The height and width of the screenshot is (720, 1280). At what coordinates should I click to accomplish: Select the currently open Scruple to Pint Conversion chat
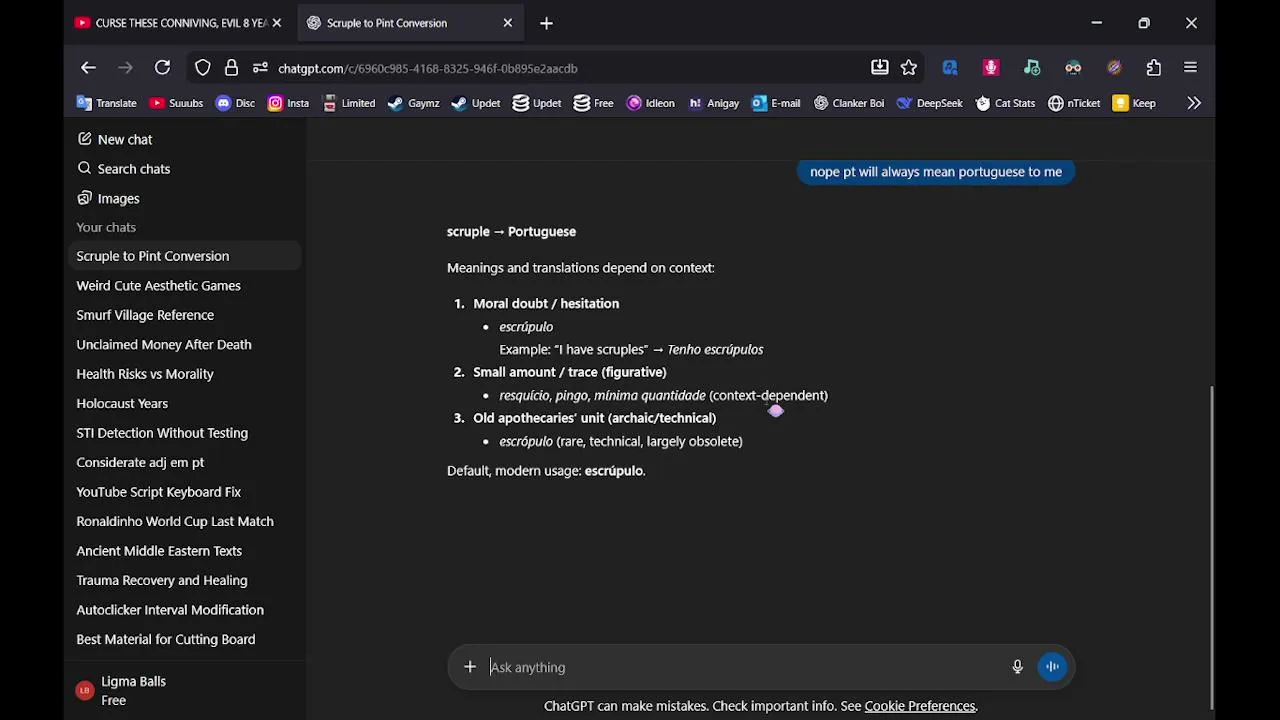tap(185, 256)
